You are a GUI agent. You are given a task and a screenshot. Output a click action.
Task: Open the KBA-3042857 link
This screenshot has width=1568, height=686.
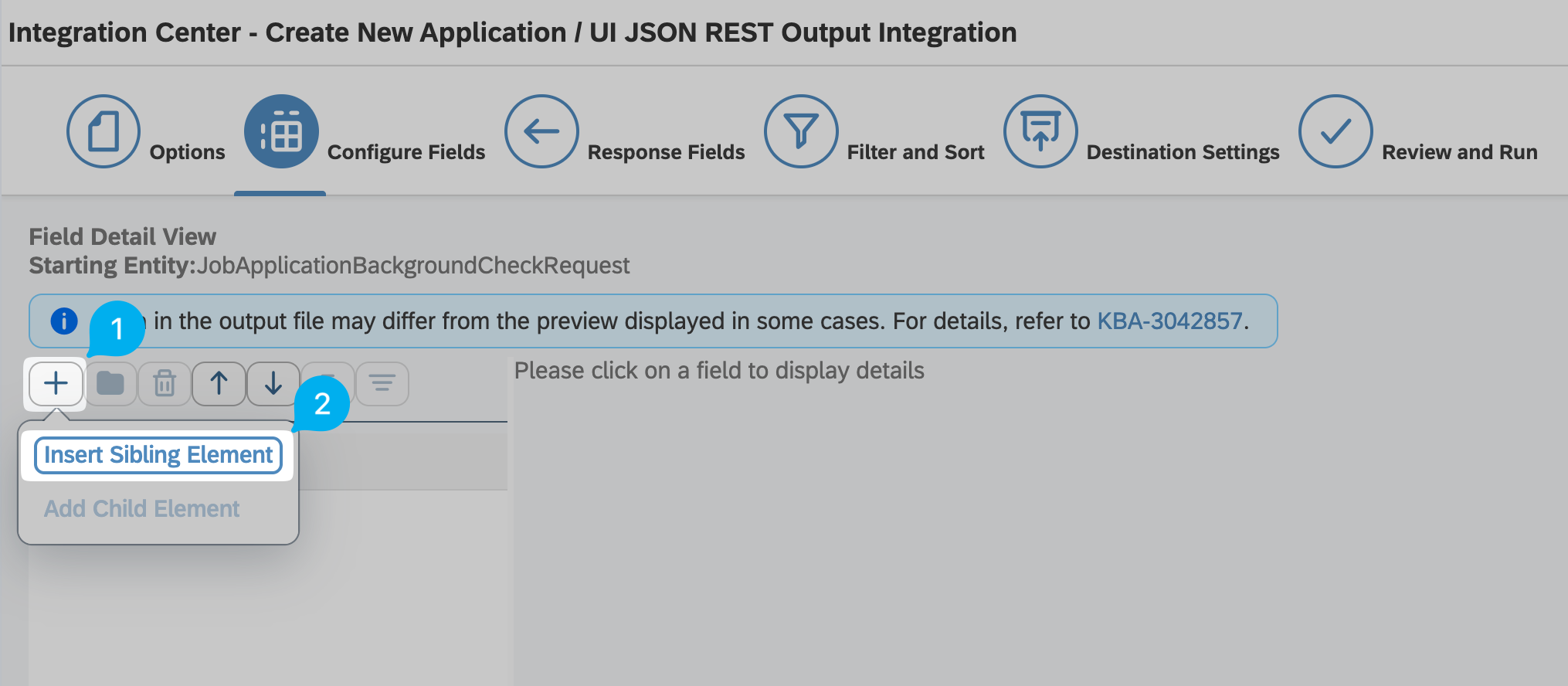pyautogui.click(x=1169, y=321)
